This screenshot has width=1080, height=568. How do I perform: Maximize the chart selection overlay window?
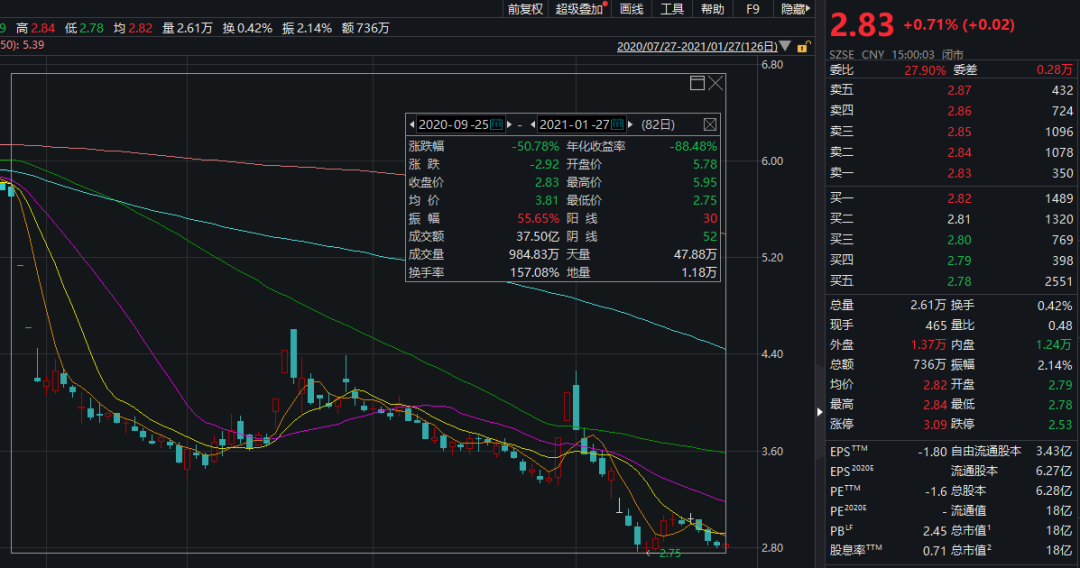697,83
